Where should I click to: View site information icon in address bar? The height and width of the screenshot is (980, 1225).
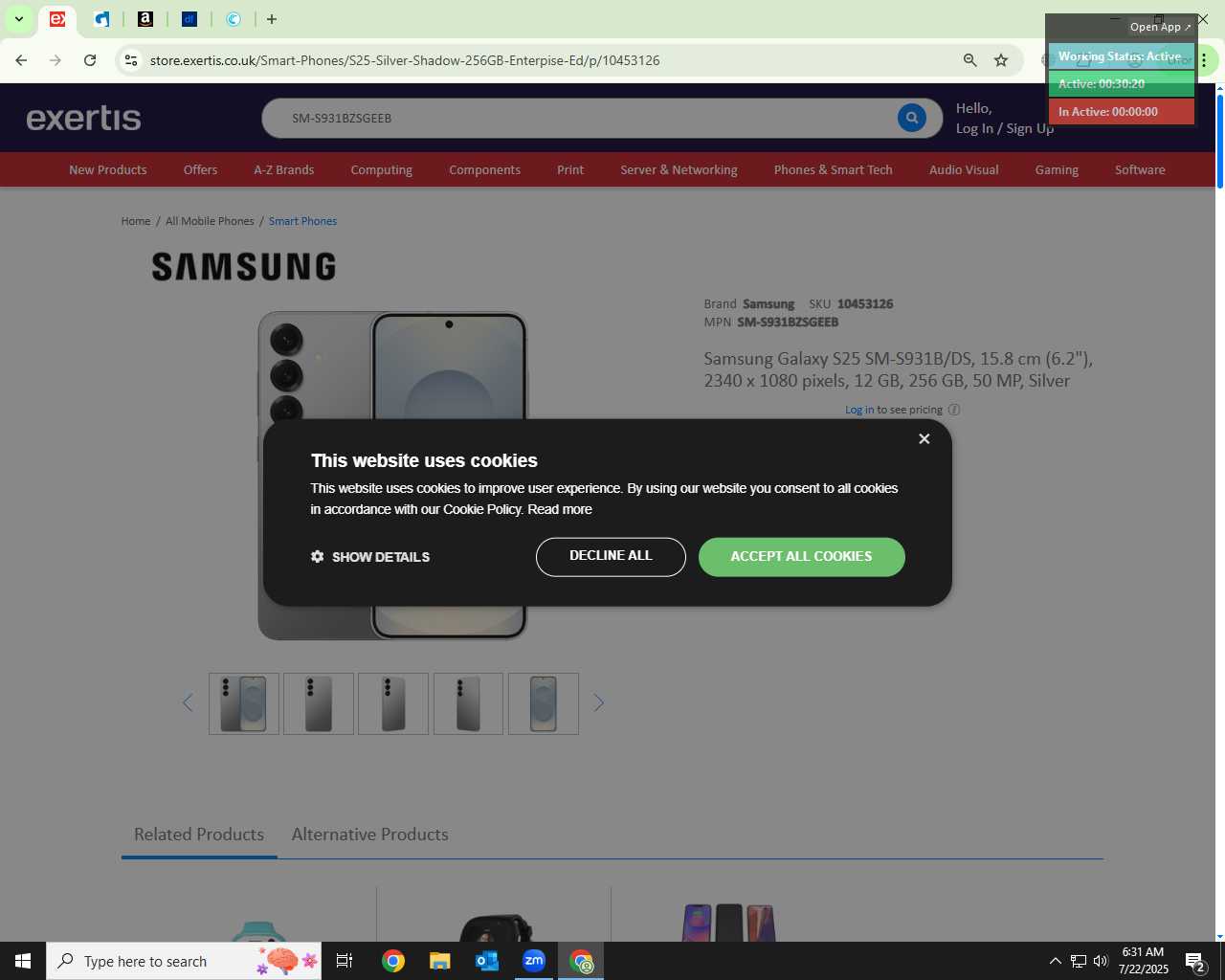pos(131,60)
